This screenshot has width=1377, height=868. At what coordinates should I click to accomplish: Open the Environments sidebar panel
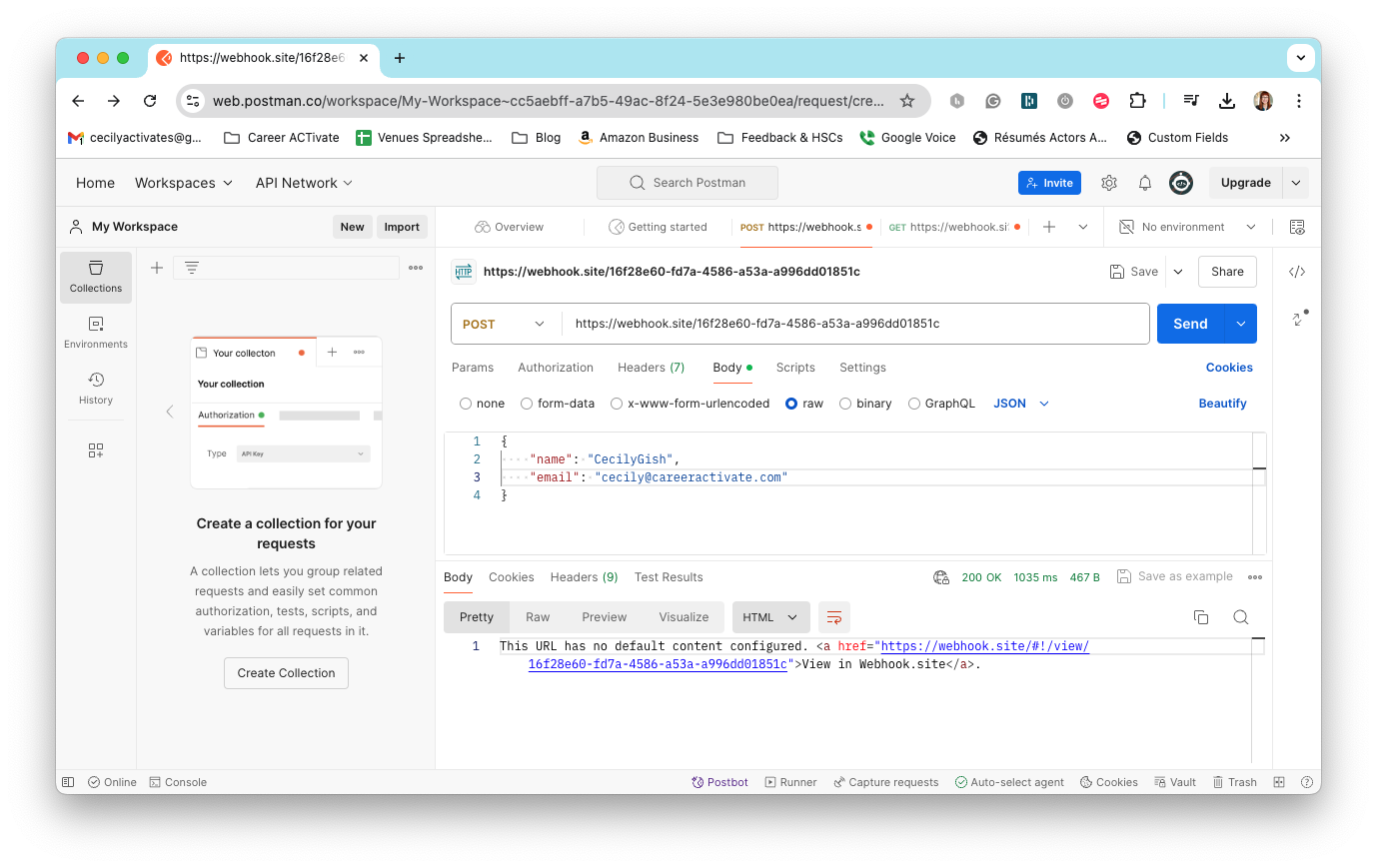coord(96,333)
